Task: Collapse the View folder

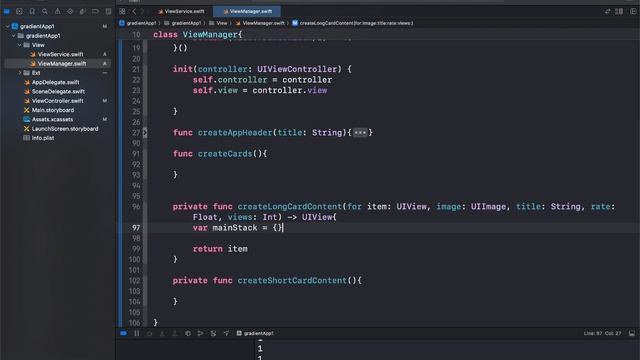Action: [20, 45]
